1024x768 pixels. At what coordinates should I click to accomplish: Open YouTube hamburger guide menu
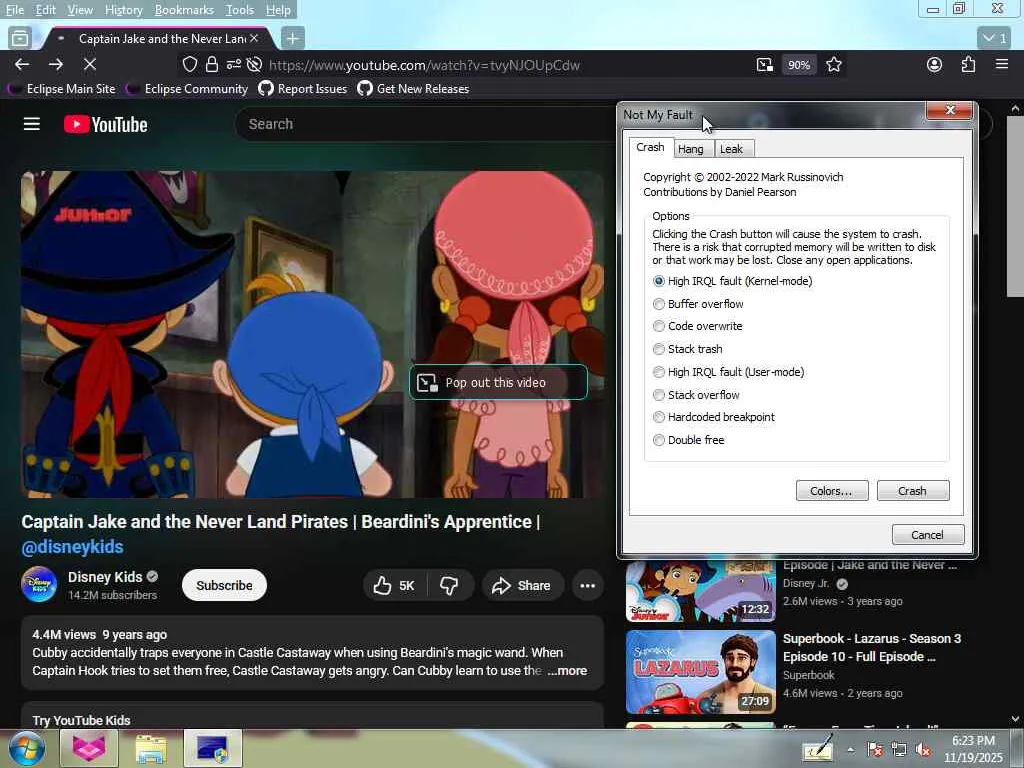click(x=32, y=124)
